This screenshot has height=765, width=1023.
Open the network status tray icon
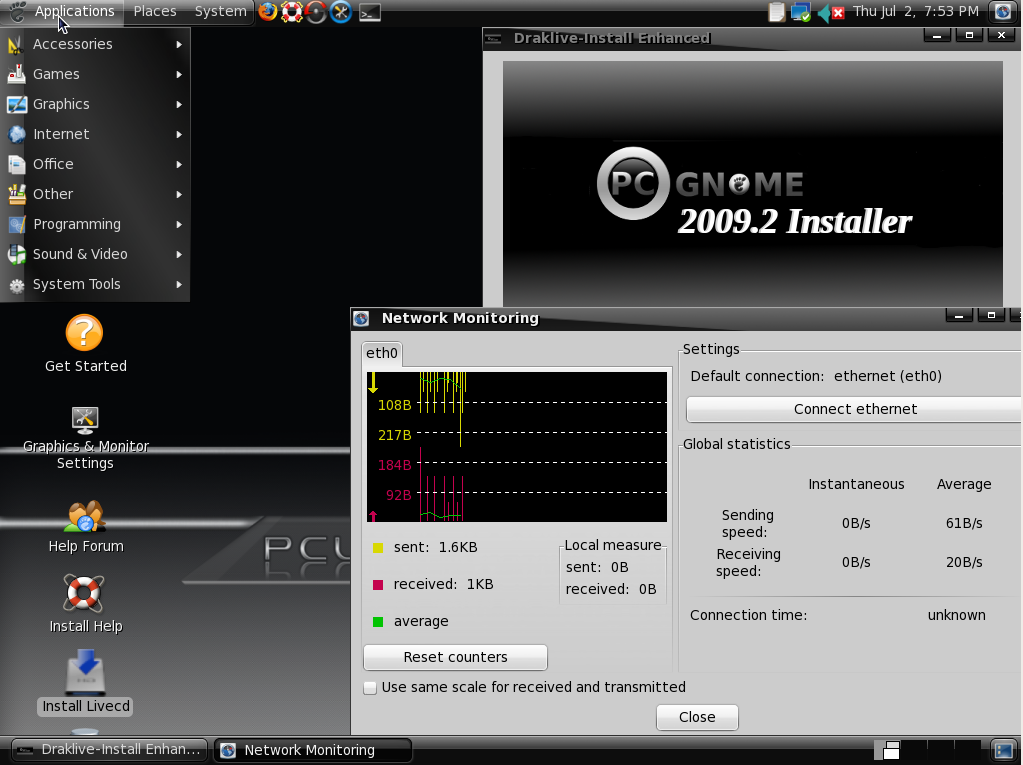pyautogui.click(x=801, y=12)
